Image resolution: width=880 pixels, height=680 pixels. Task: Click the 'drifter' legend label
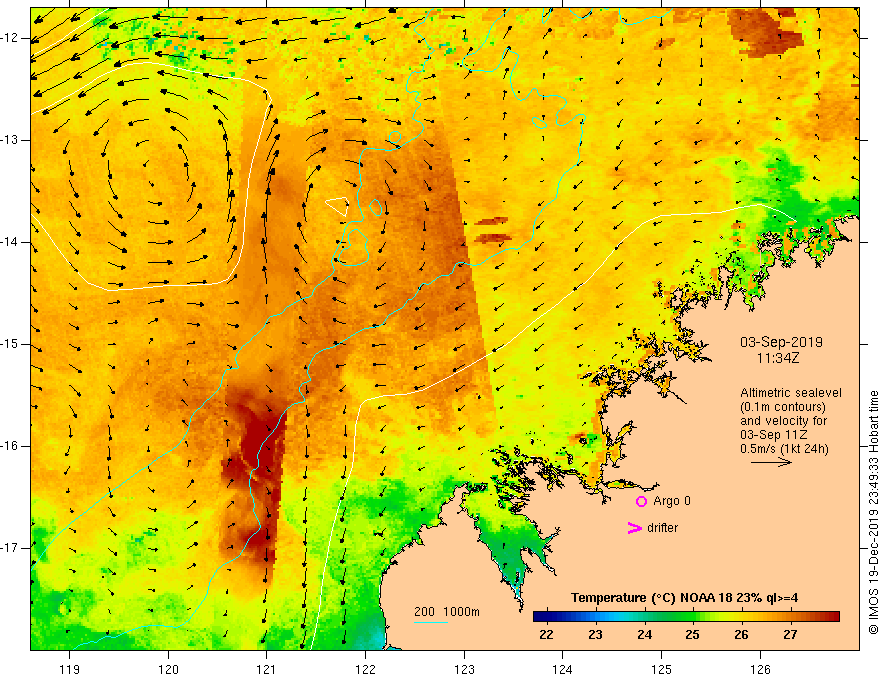(x=662, y=528)
